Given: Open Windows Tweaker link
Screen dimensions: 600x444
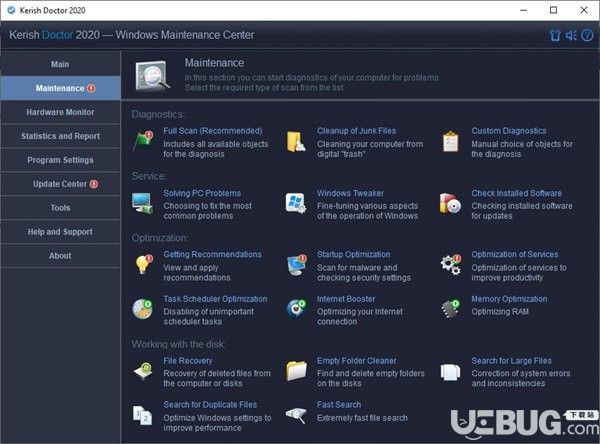Looking at the screenshot, I should pos(350,193).
